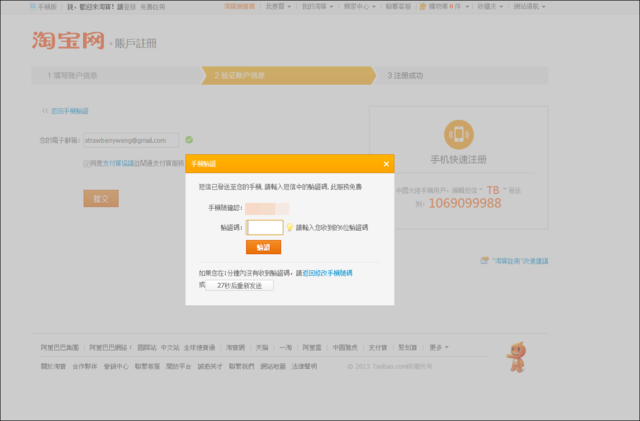
Task: Open the 法律聲明 footer link
Action: pos(304,366)
